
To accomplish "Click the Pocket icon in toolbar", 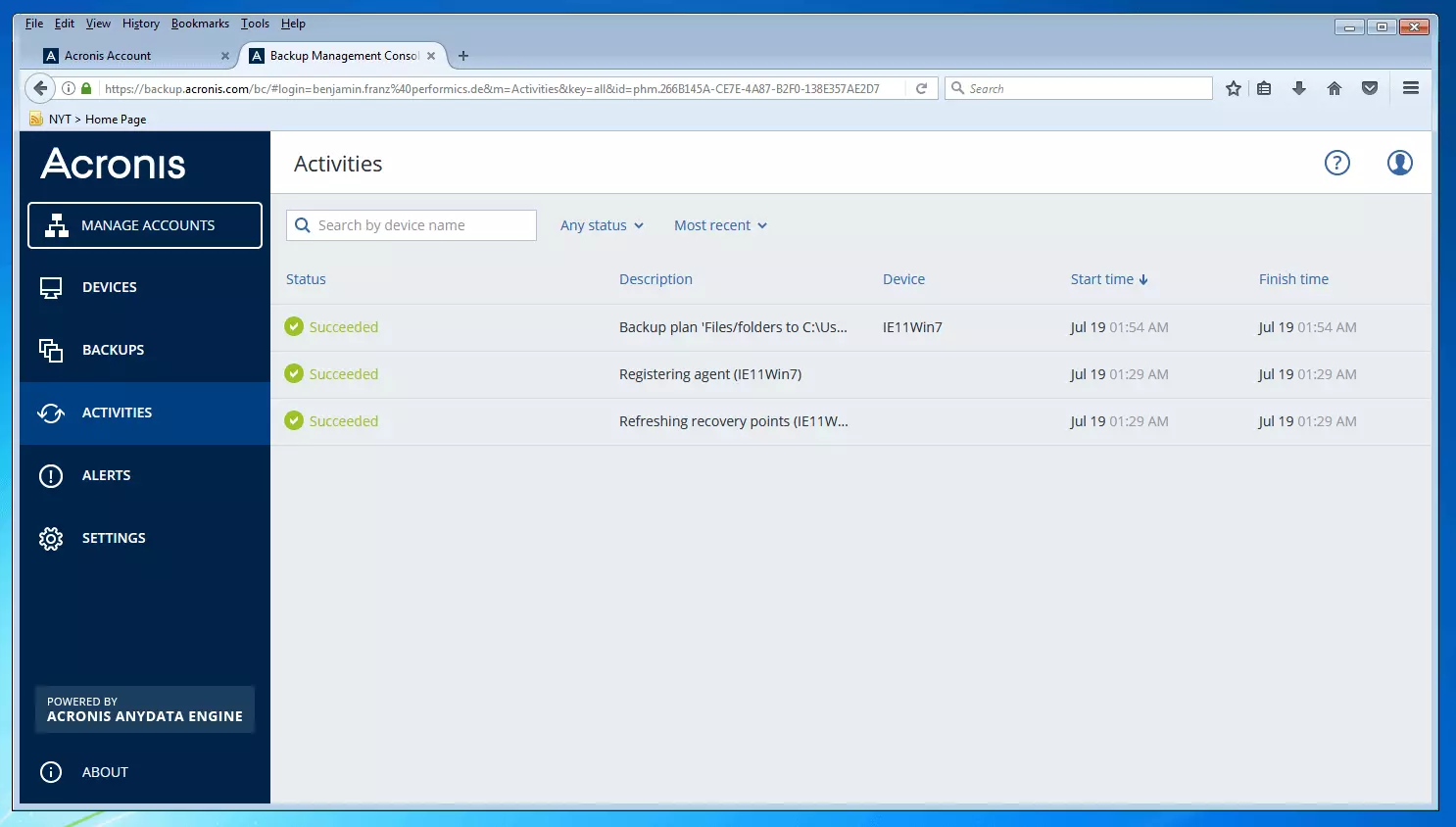I will pos(1370,88).
